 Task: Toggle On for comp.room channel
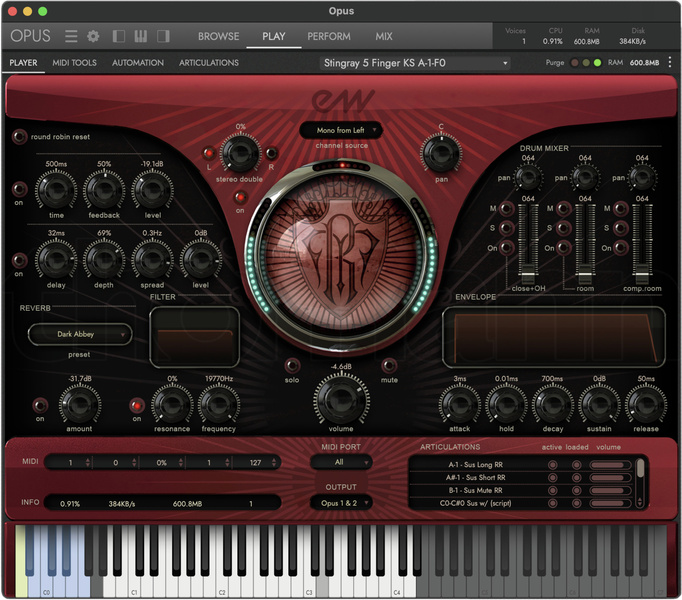621,248
